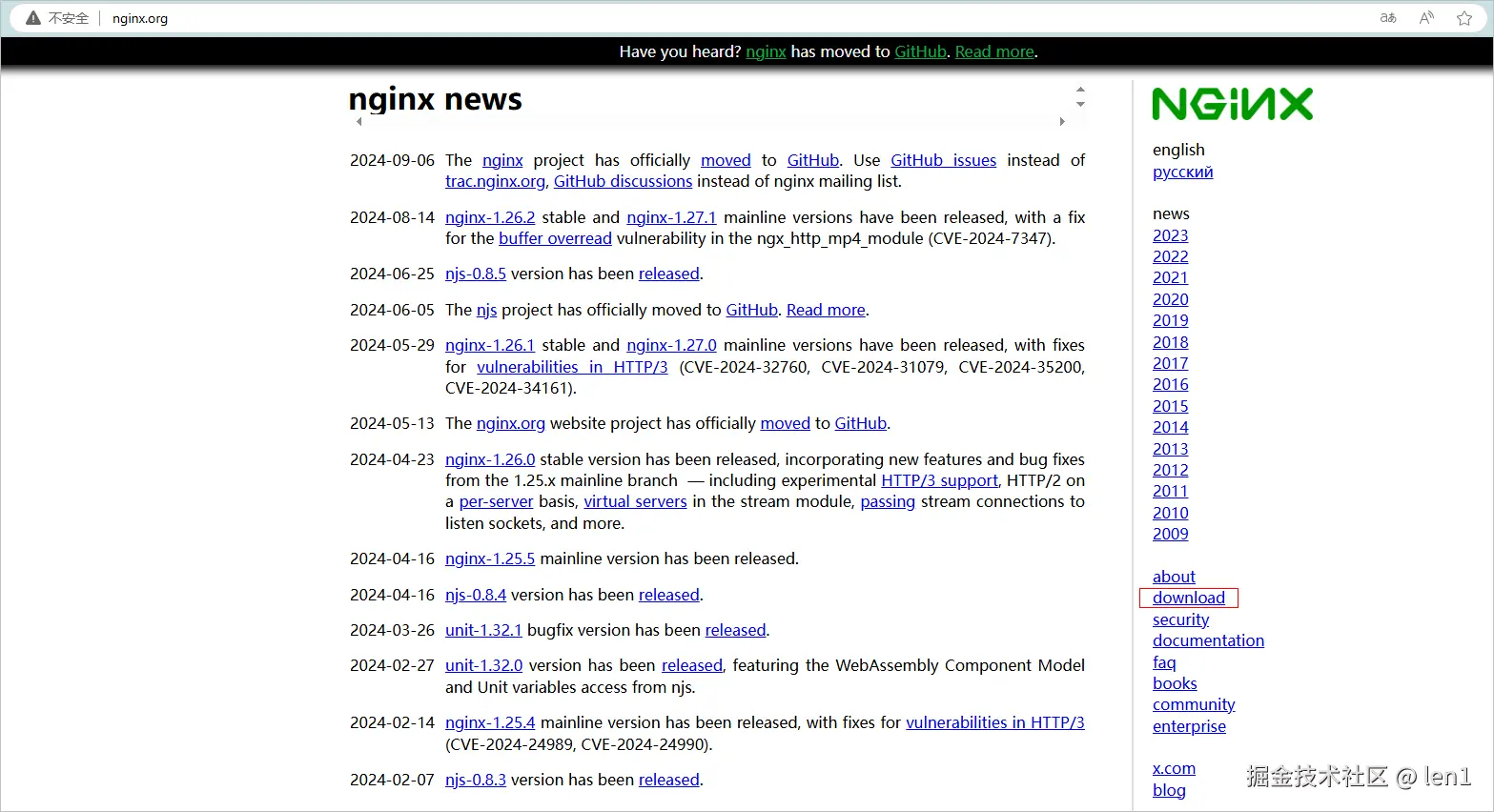Open the x.com link
The height and width of the screenshot is (812, 1494).
[x=1174, y=768]
